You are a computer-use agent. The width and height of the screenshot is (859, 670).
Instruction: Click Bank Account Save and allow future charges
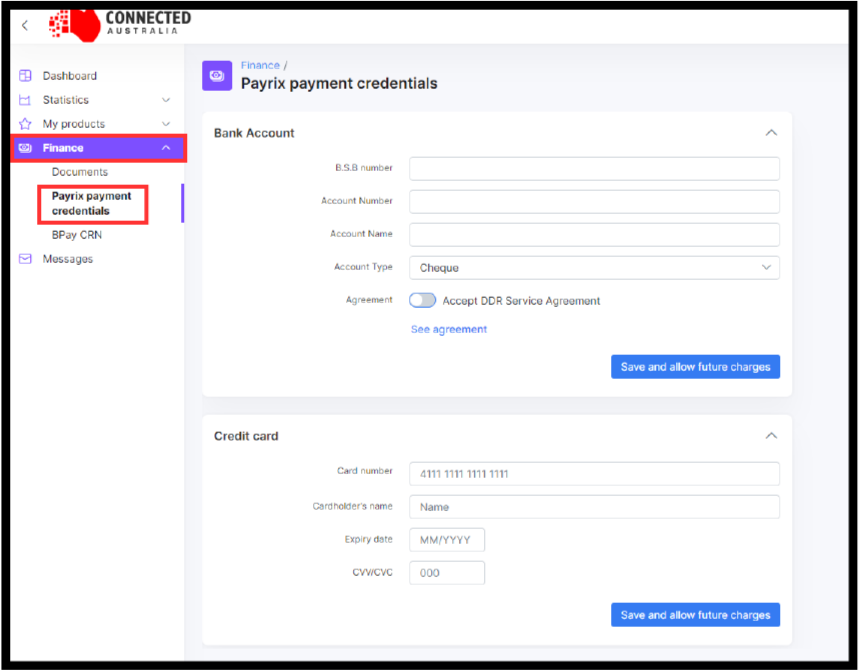click(x=695, y=367)
